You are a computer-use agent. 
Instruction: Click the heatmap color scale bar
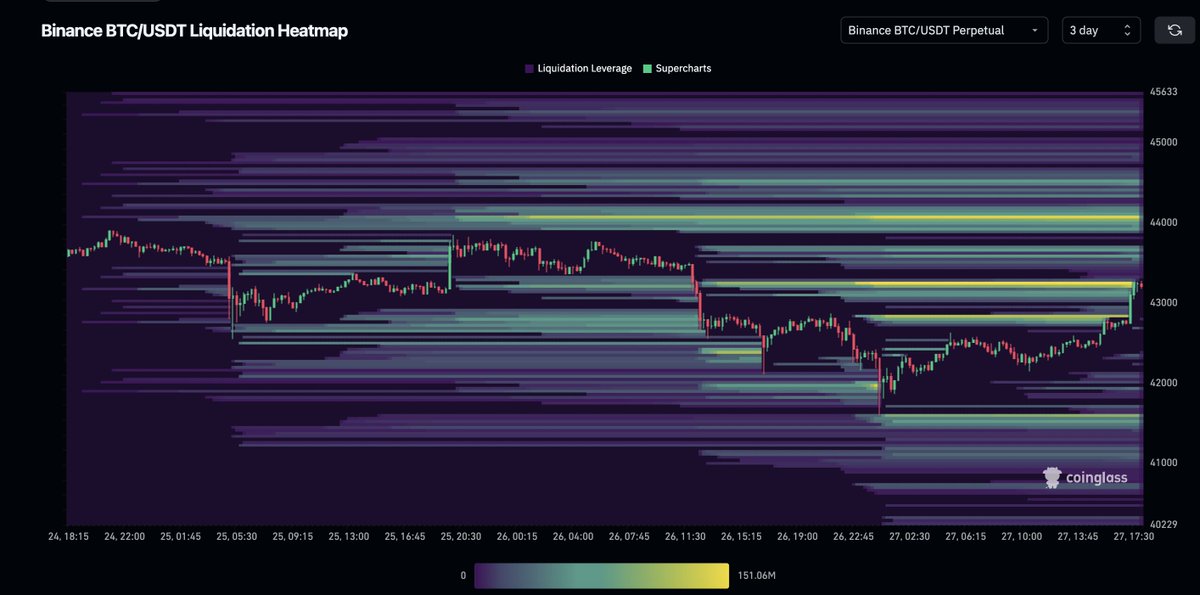click(601, 576)
